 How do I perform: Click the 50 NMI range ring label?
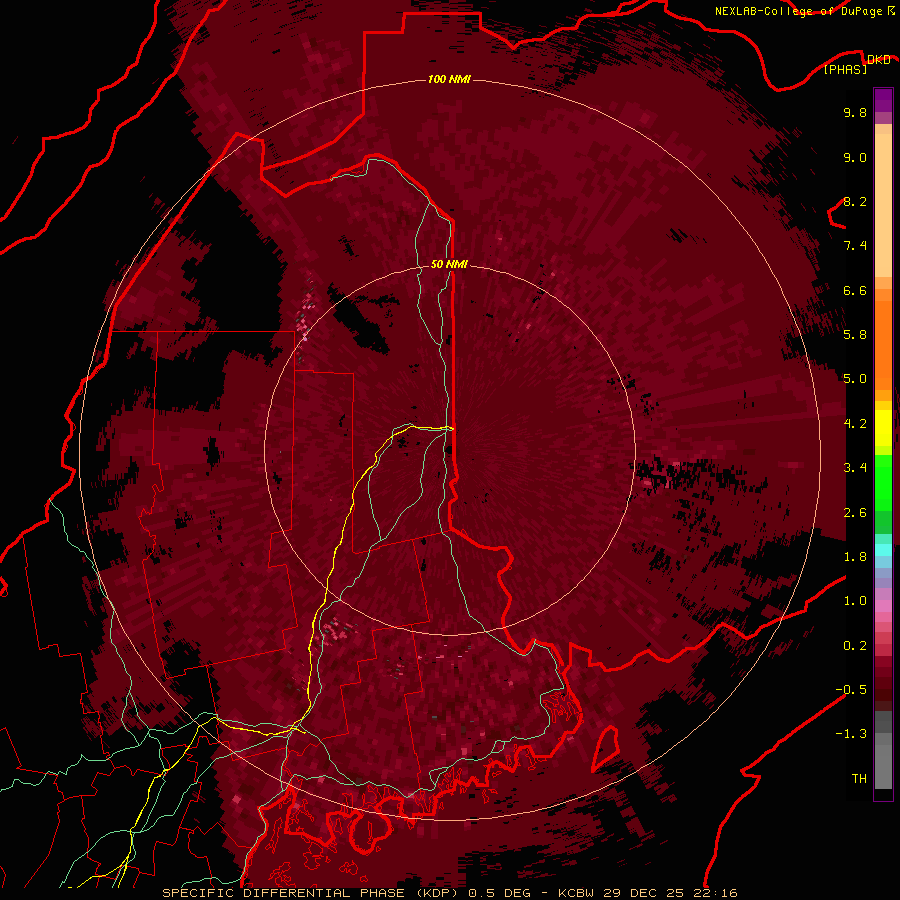(449, 264)
